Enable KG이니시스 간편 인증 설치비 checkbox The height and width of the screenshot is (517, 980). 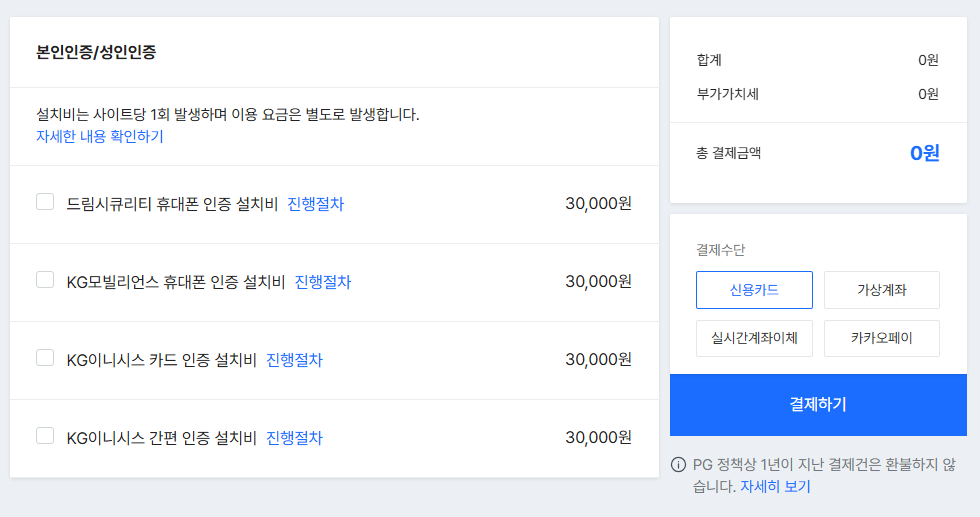(45, 436)
